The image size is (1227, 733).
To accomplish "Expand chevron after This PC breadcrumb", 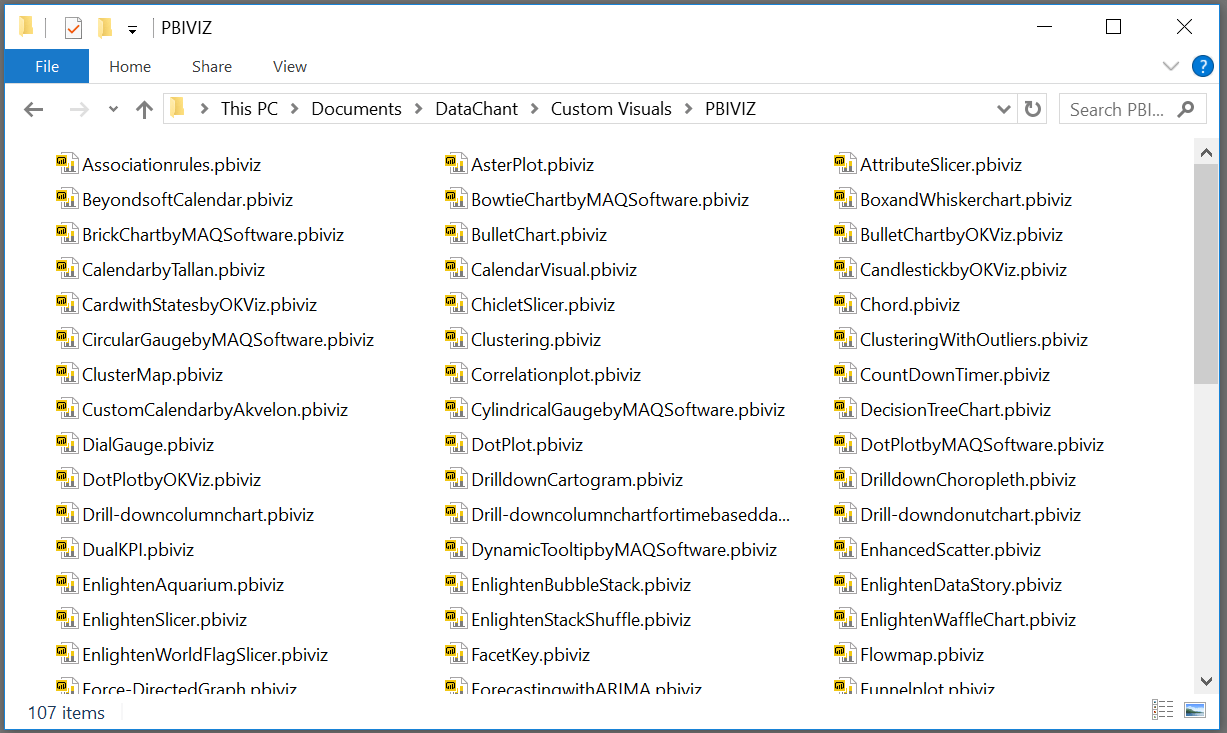I will (x=295, y=109).
